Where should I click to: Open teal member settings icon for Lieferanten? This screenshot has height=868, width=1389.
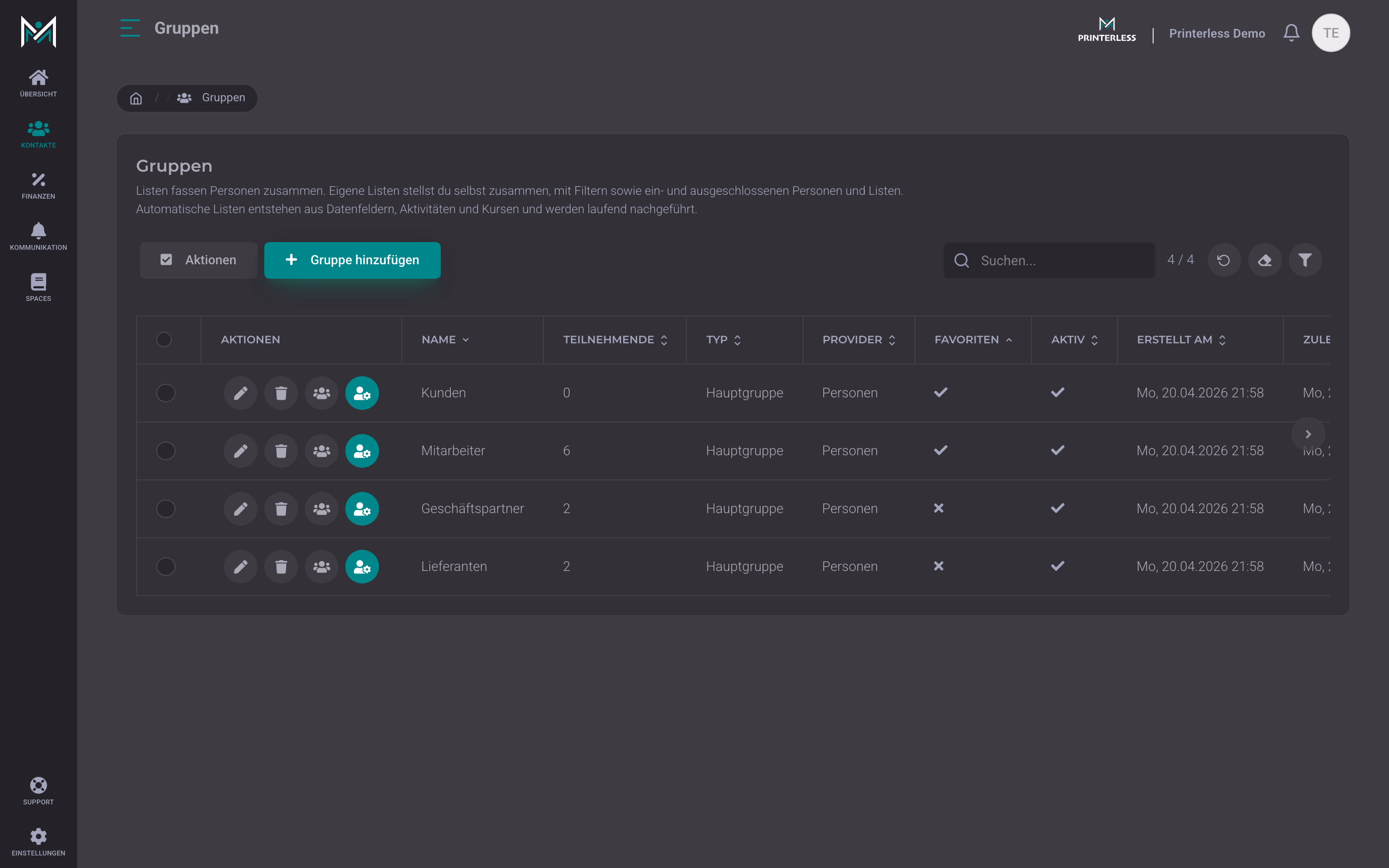362,567
